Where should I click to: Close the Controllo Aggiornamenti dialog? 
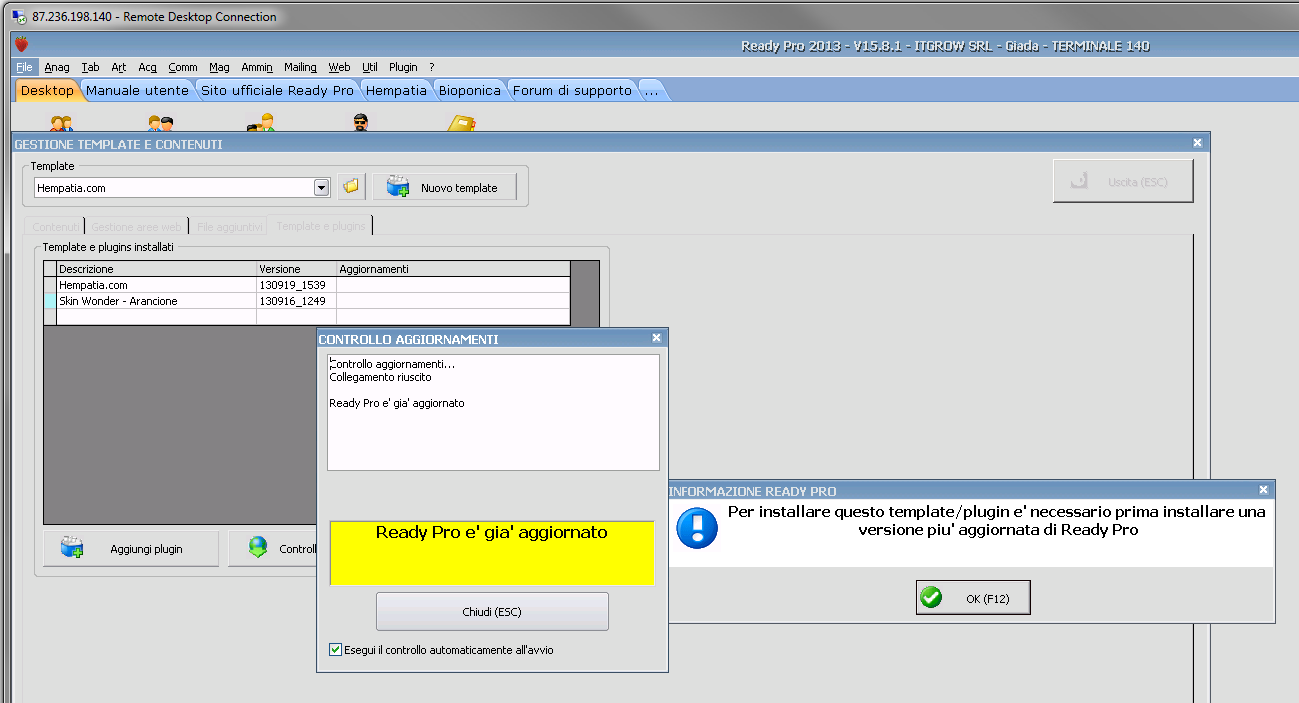pos(656,339)
